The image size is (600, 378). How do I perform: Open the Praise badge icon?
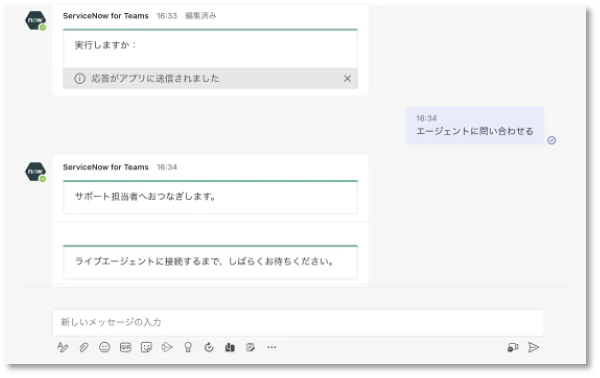pos(188,347)
